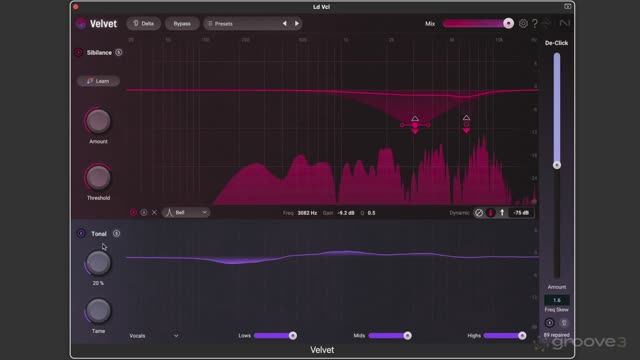Select the EQ band node near 3 kHz
640x360 pixels.
tap(415, 125)
